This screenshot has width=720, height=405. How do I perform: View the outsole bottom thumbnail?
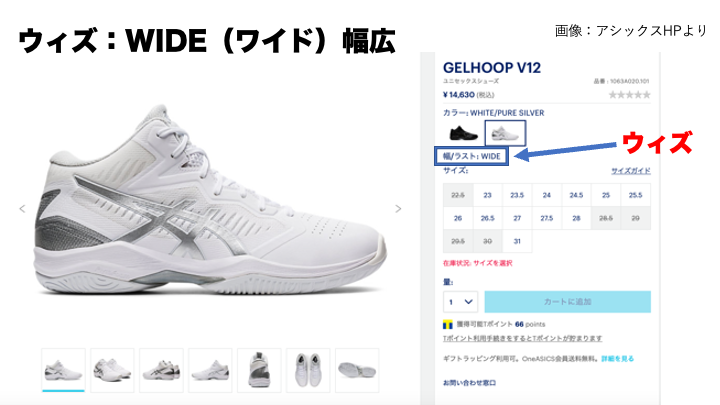coord(357,370)
